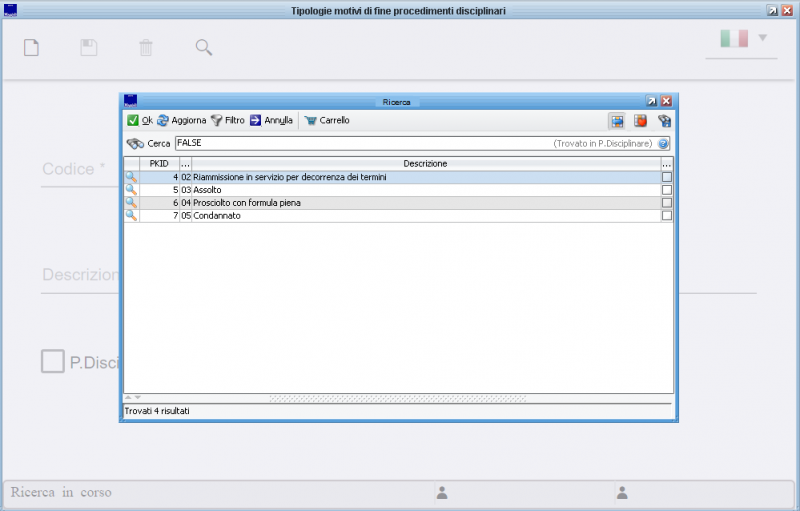
Task: Click the ellipsis column header next to PKID
Action: [185, 164]
